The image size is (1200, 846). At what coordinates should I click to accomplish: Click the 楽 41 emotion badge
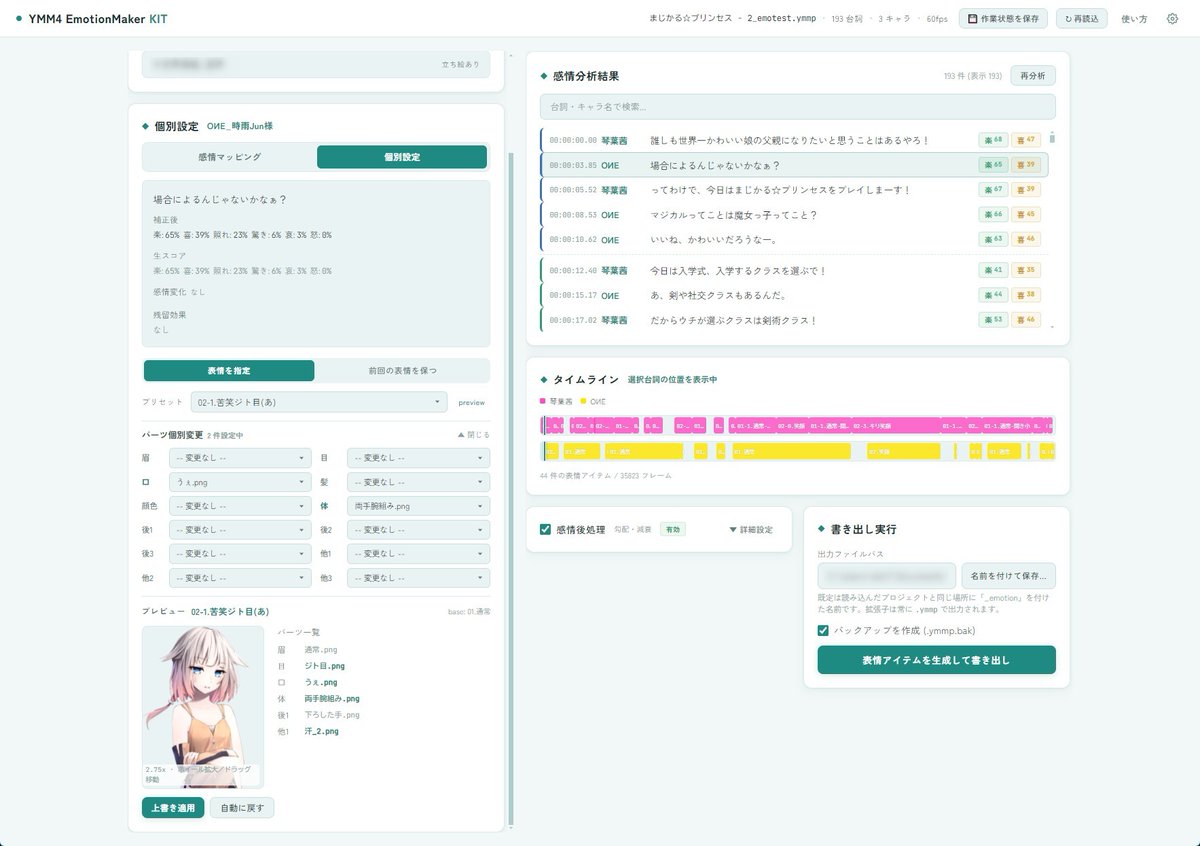[x=993, y=271]
